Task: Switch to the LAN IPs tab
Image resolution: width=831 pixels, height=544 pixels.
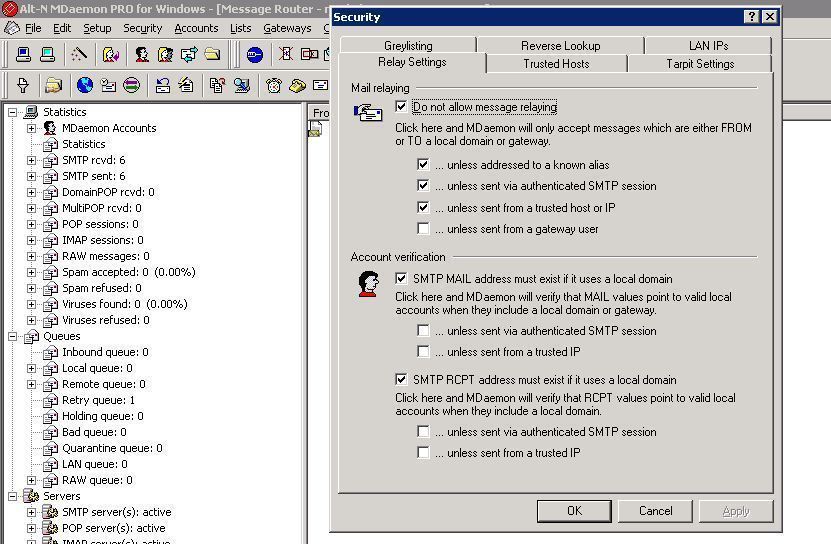Action: tap(708, 45)
